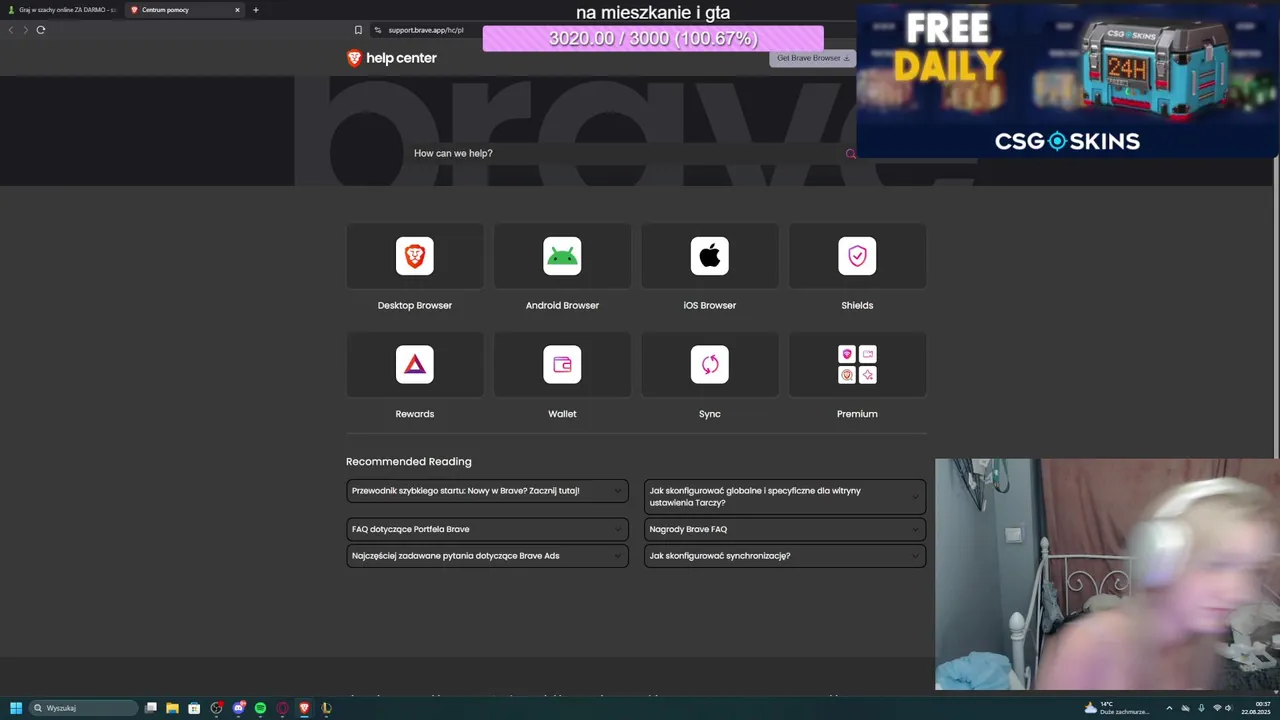The image size is (1280, 720).
Task: Open the Shields help category
Action: (857, 256)
